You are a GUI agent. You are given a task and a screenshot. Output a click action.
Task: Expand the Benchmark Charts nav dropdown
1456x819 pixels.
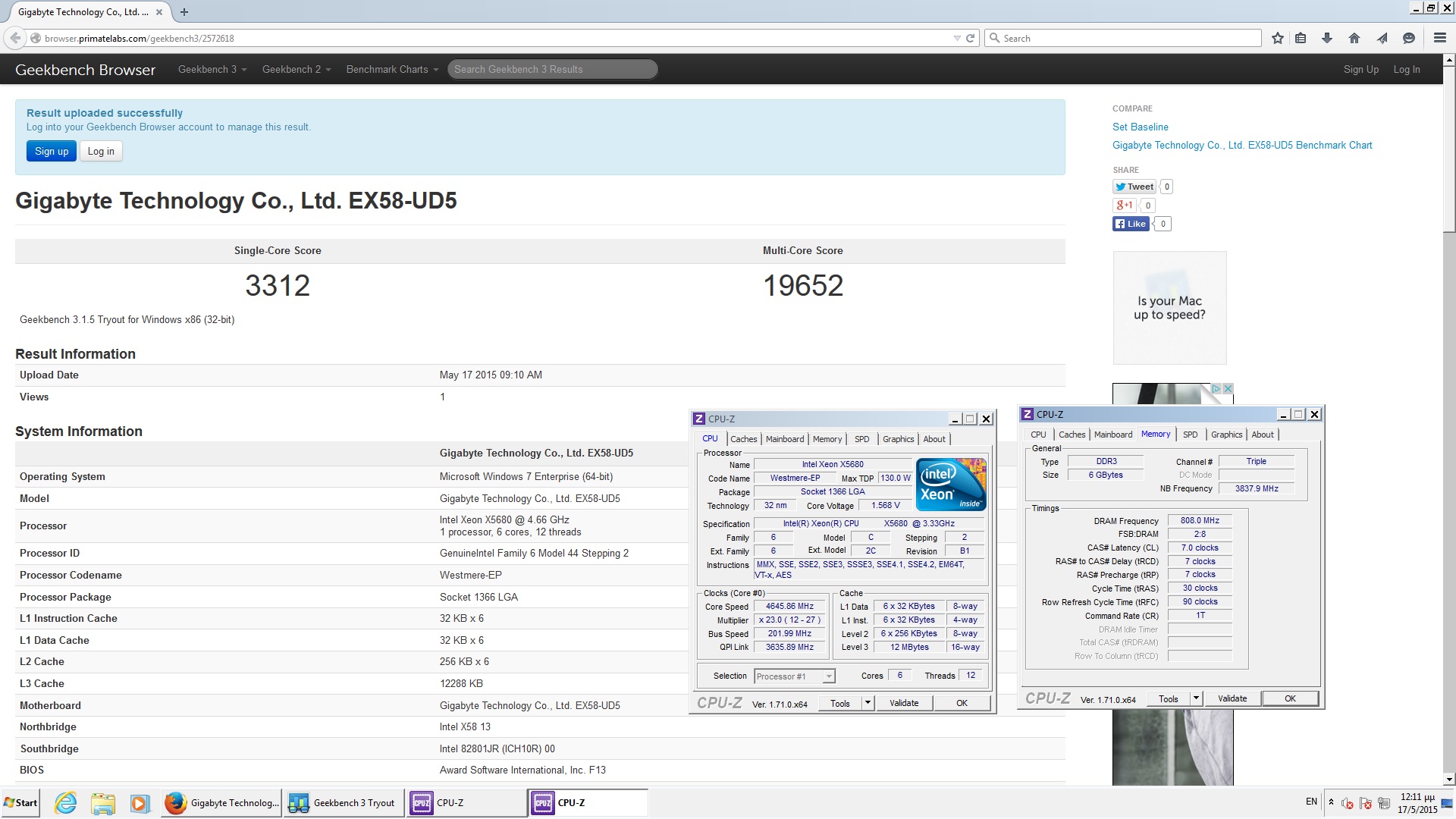click(x=392, y=69)
